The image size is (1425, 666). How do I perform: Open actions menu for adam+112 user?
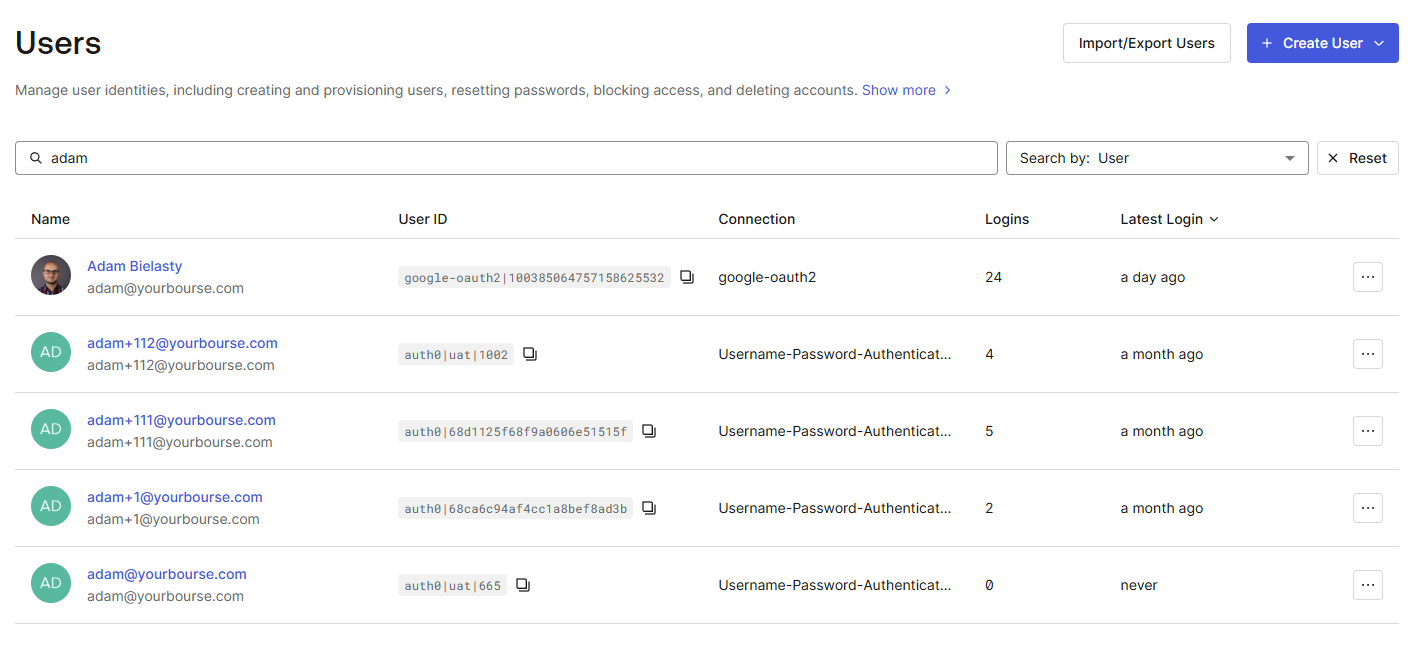click(1367, 354)
